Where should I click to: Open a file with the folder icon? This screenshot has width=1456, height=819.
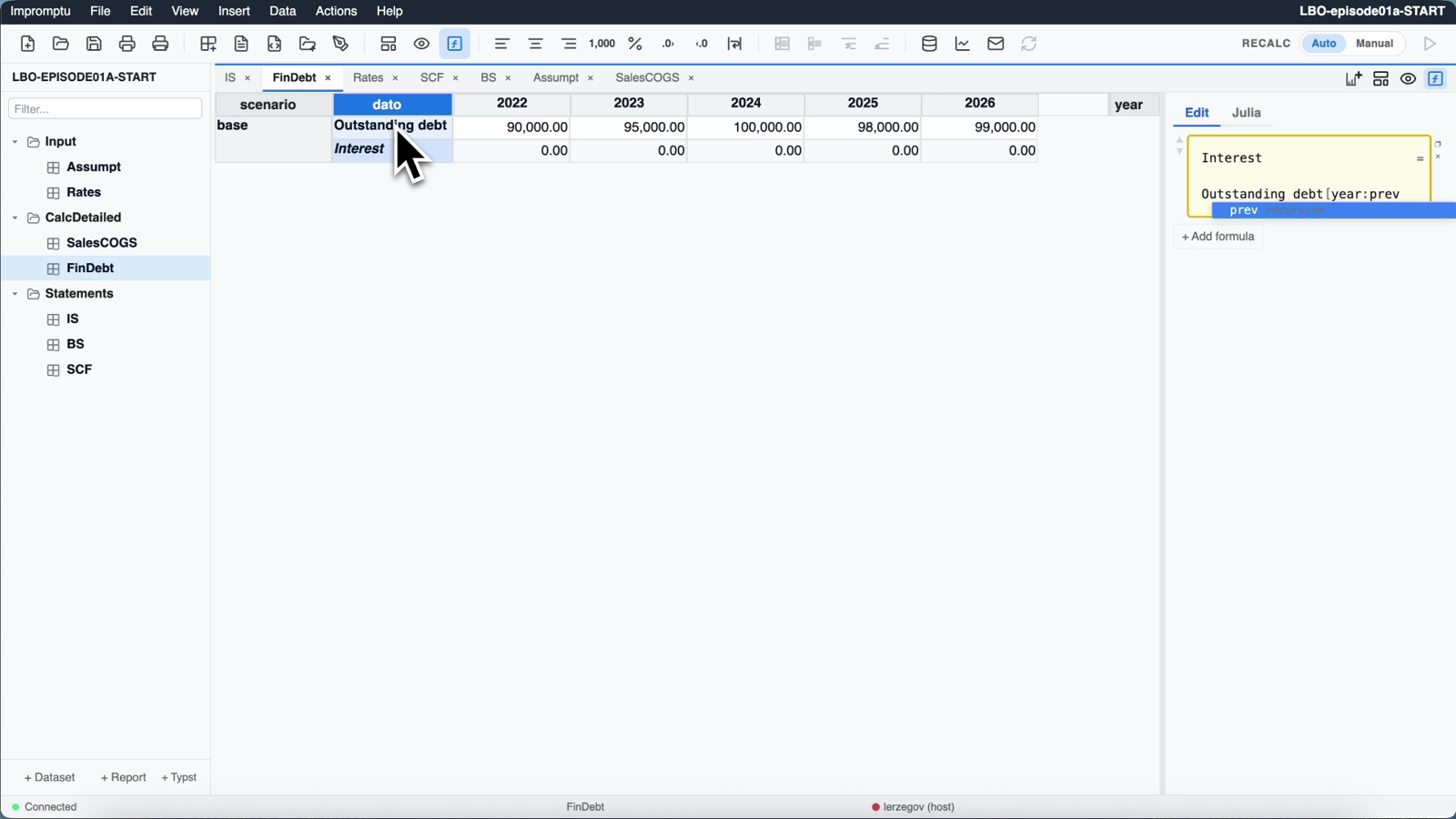pos(61,44)
